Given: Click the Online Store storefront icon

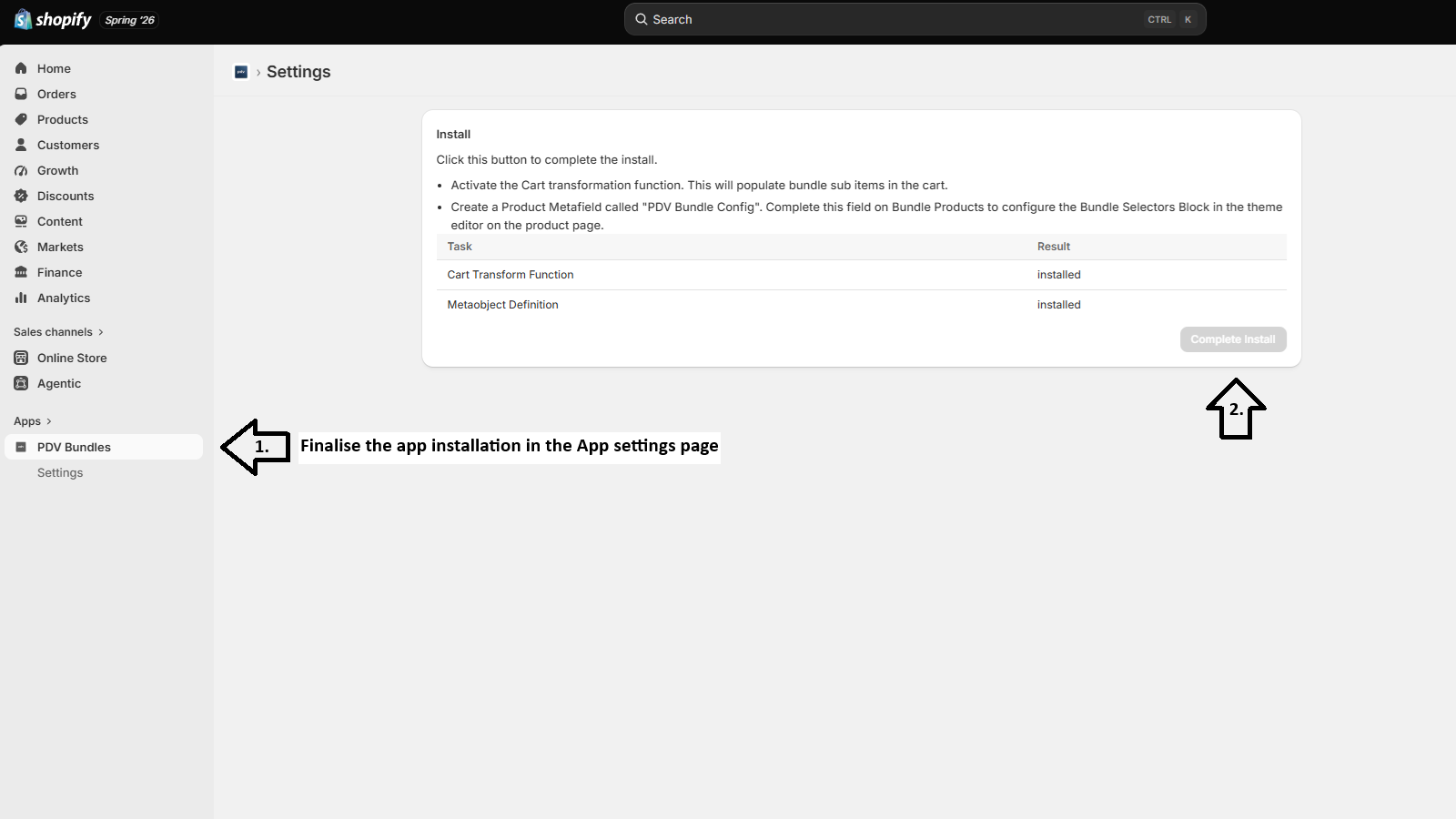Looking at the screenshot, I should tap(21, 358).
